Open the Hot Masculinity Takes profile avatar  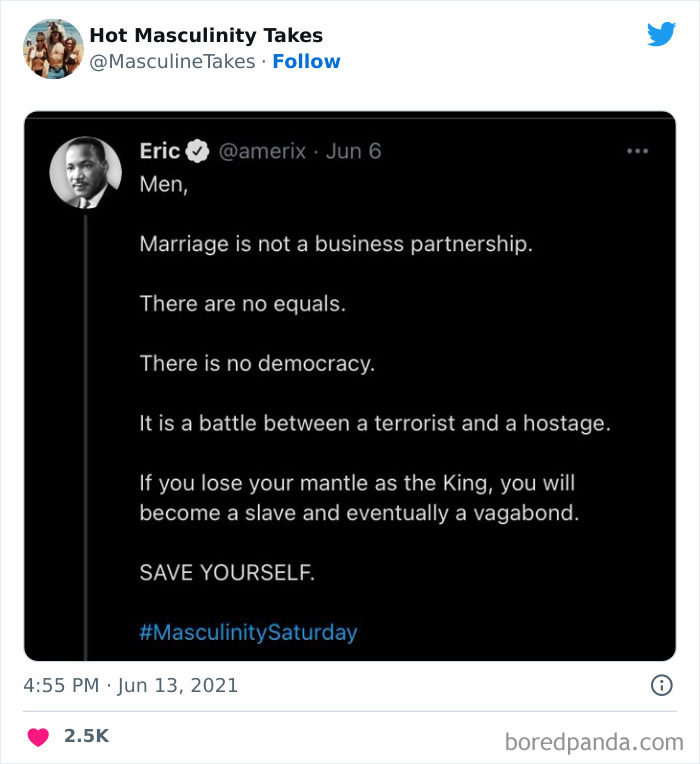click(x=53, y=48)
